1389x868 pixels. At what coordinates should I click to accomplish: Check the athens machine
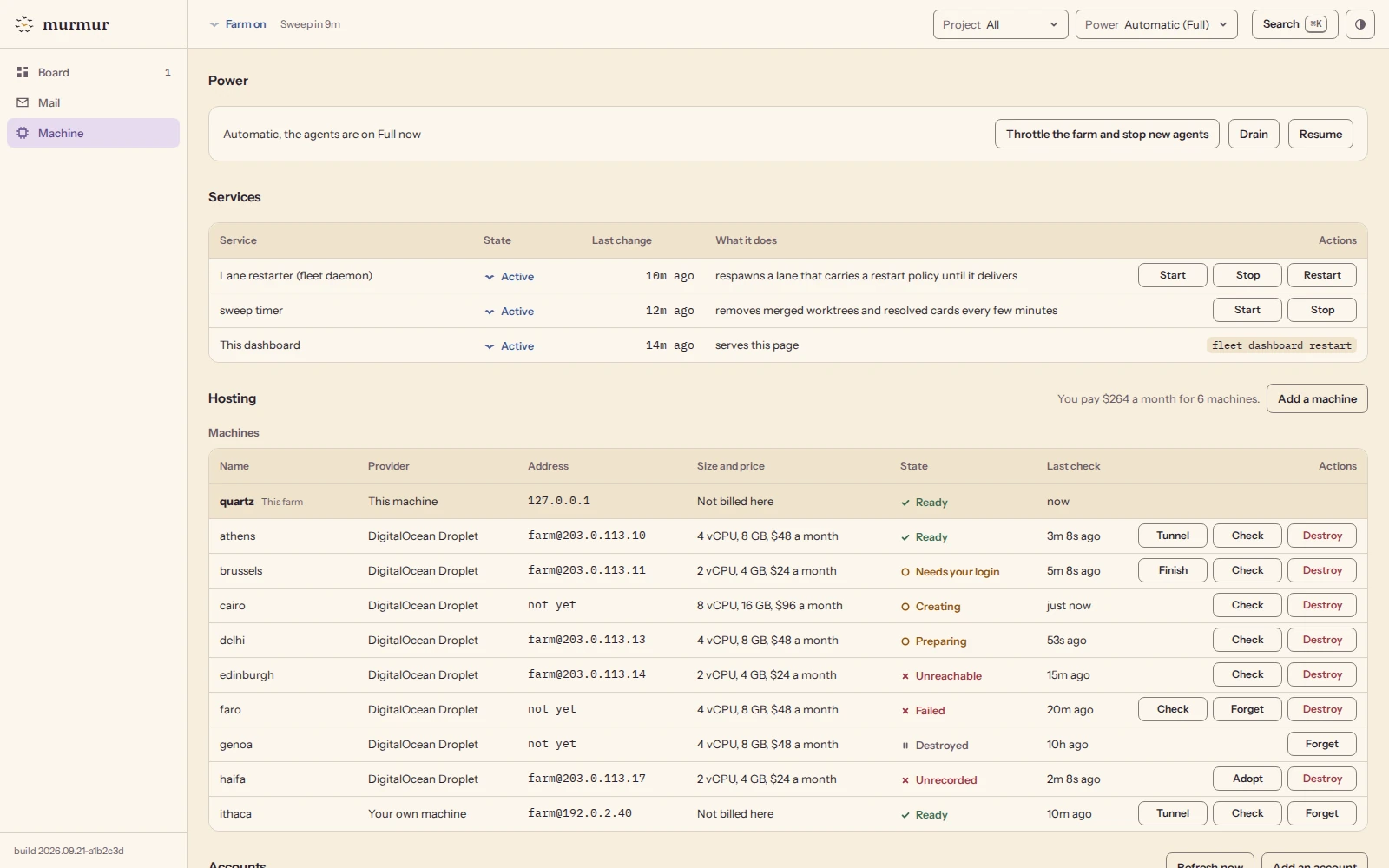(x=1247, y=536)
